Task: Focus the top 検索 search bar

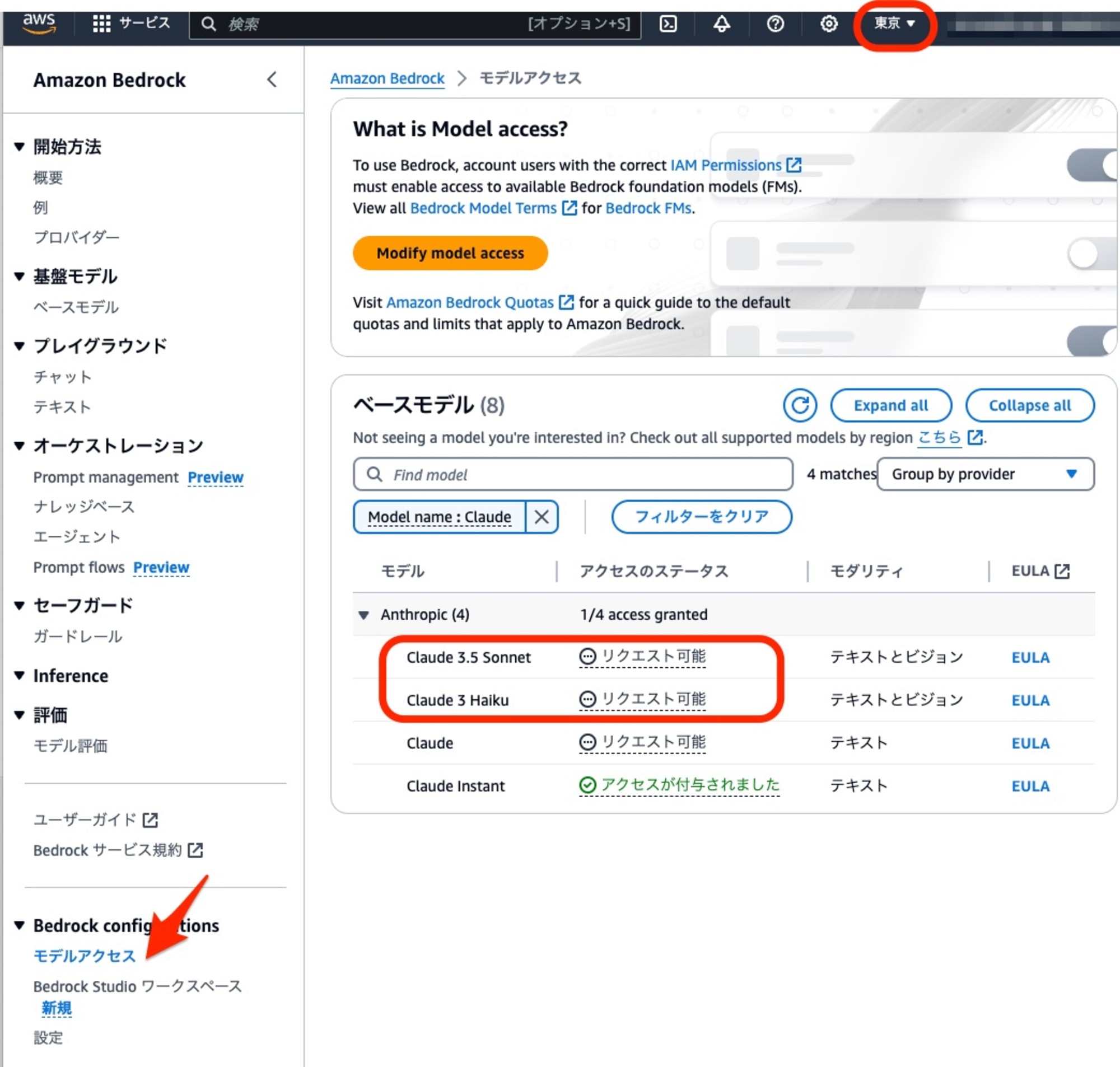Action: (415, 24)
